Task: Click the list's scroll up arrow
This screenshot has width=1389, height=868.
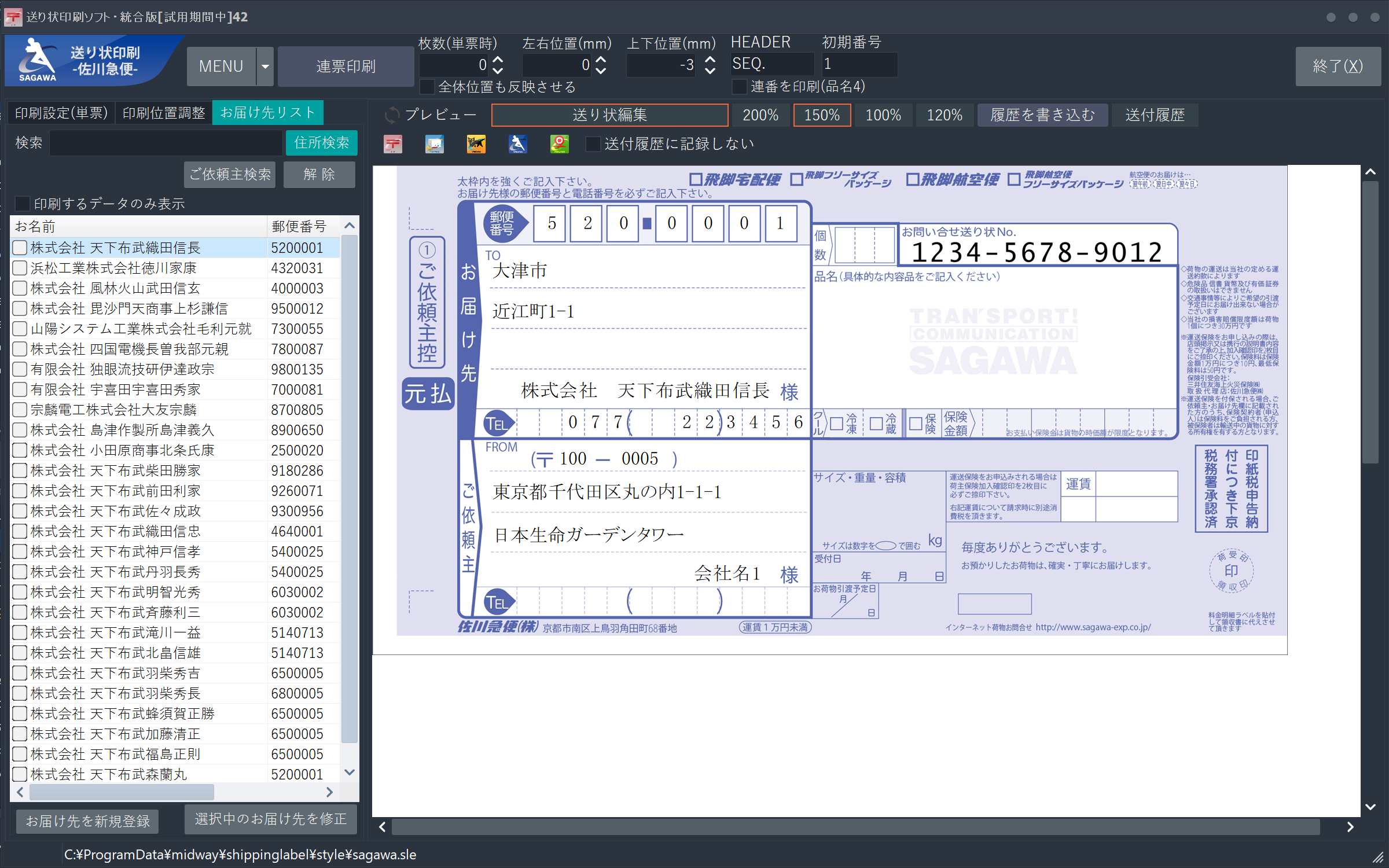Action: click(350, 226)
